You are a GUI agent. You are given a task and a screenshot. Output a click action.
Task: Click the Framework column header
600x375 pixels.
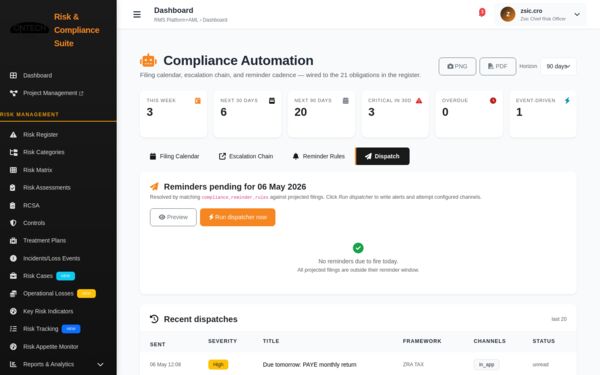coord(422,341)
